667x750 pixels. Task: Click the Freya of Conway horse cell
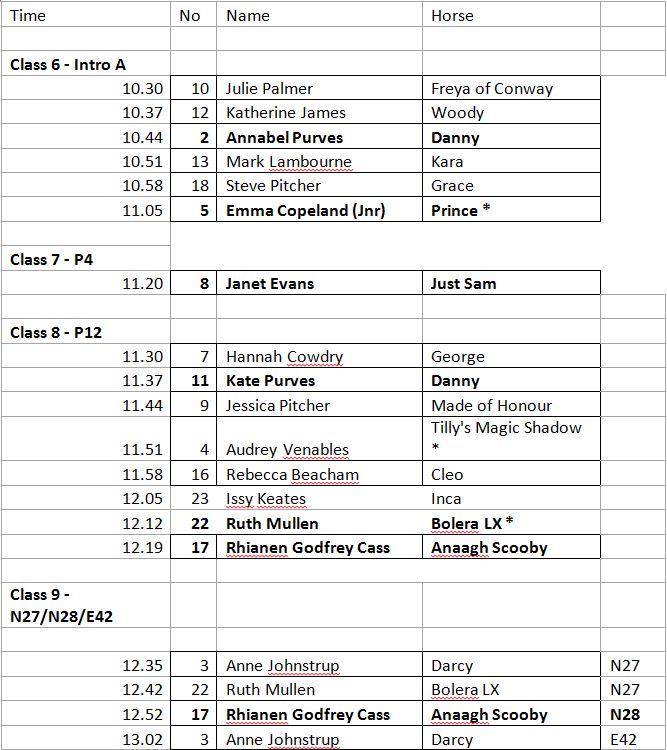point(491,88)
